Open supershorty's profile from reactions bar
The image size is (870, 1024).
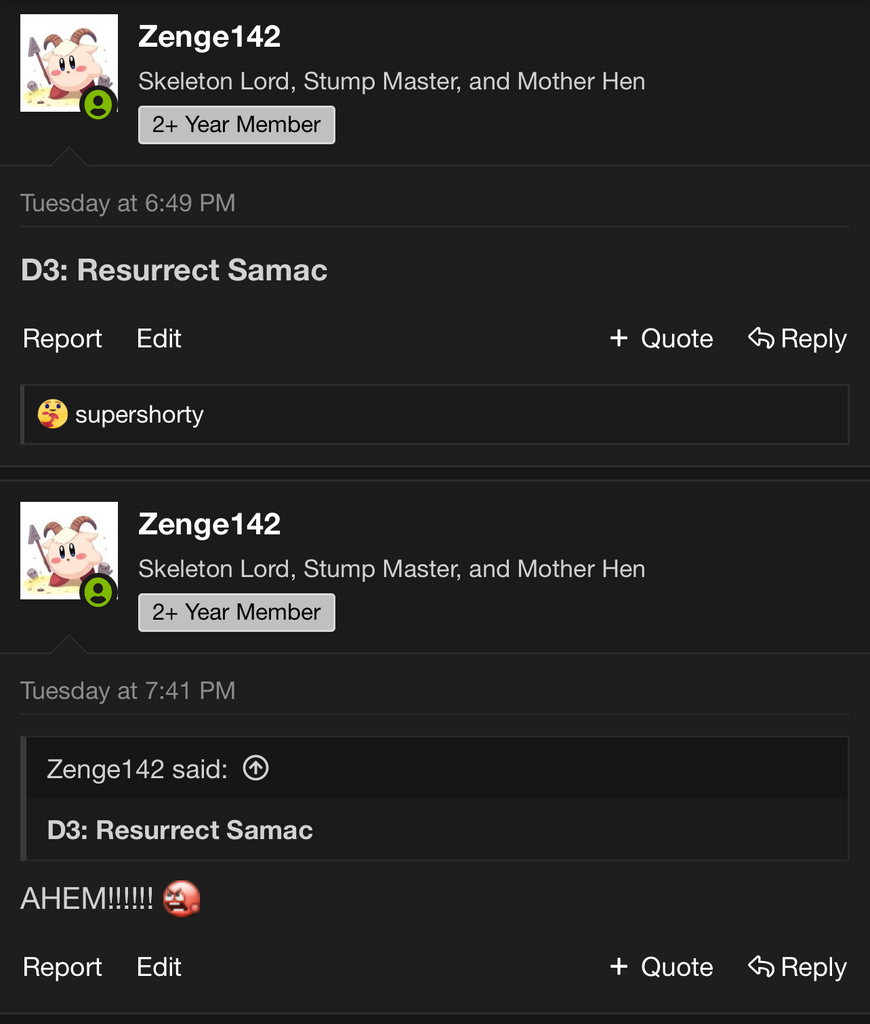(139, 415)
